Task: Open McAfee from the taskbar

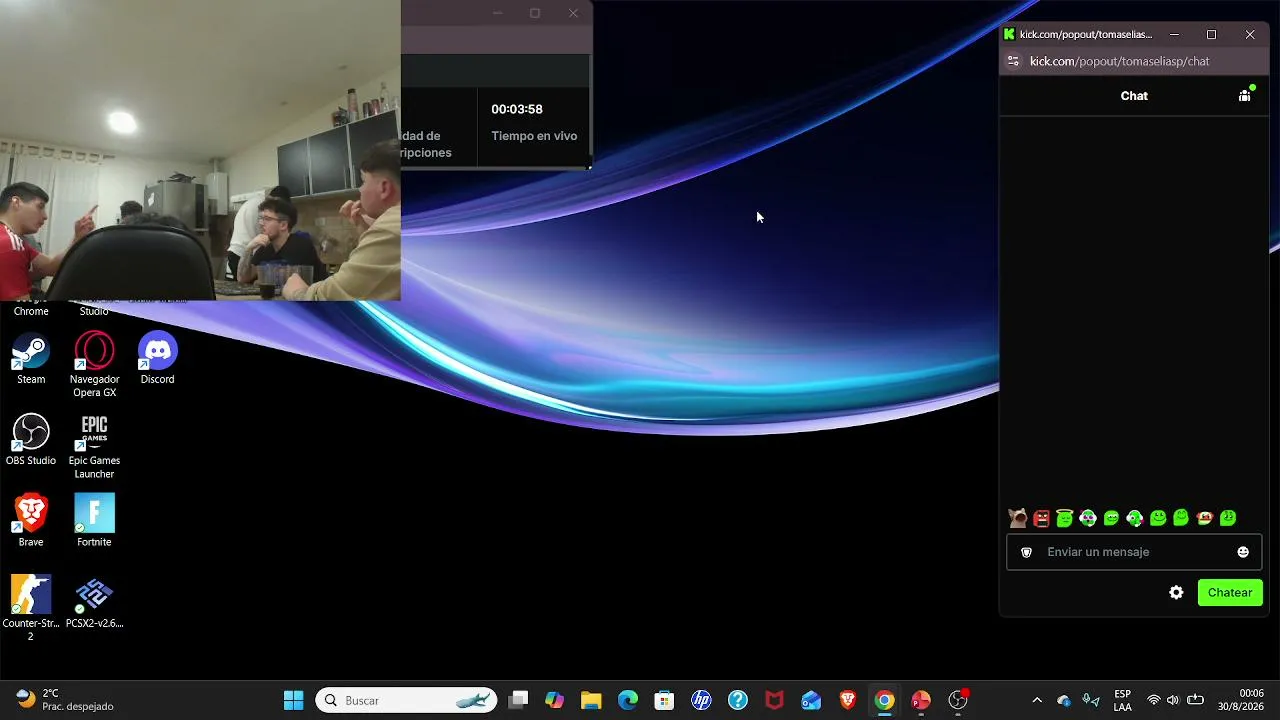Action: point(774,700)
